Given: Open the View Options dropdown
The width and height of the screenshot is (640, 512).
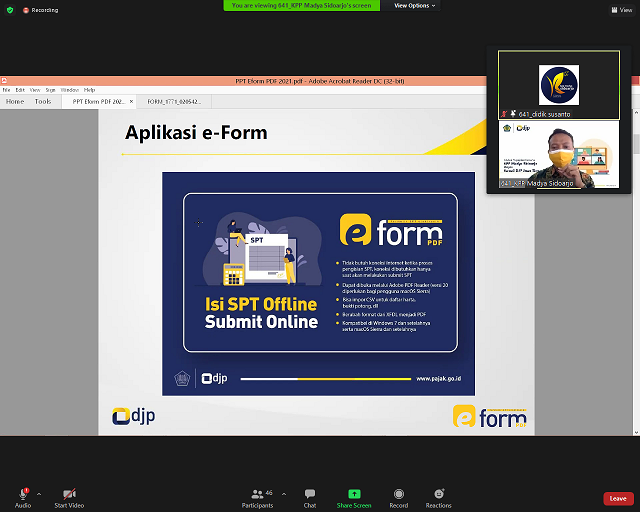Looking at the screenshot, I should pyautogui.click(x=414, y=5).
